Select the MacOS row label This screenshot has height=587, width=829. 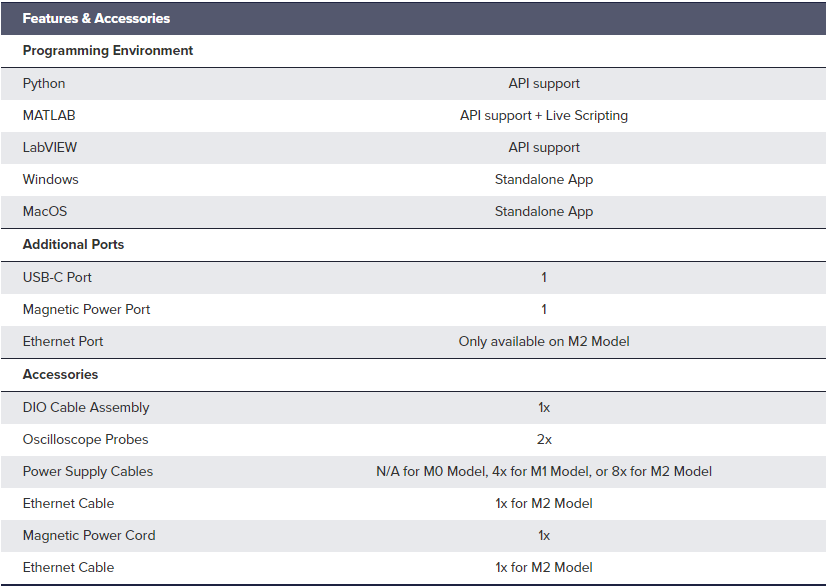(45, 212)
